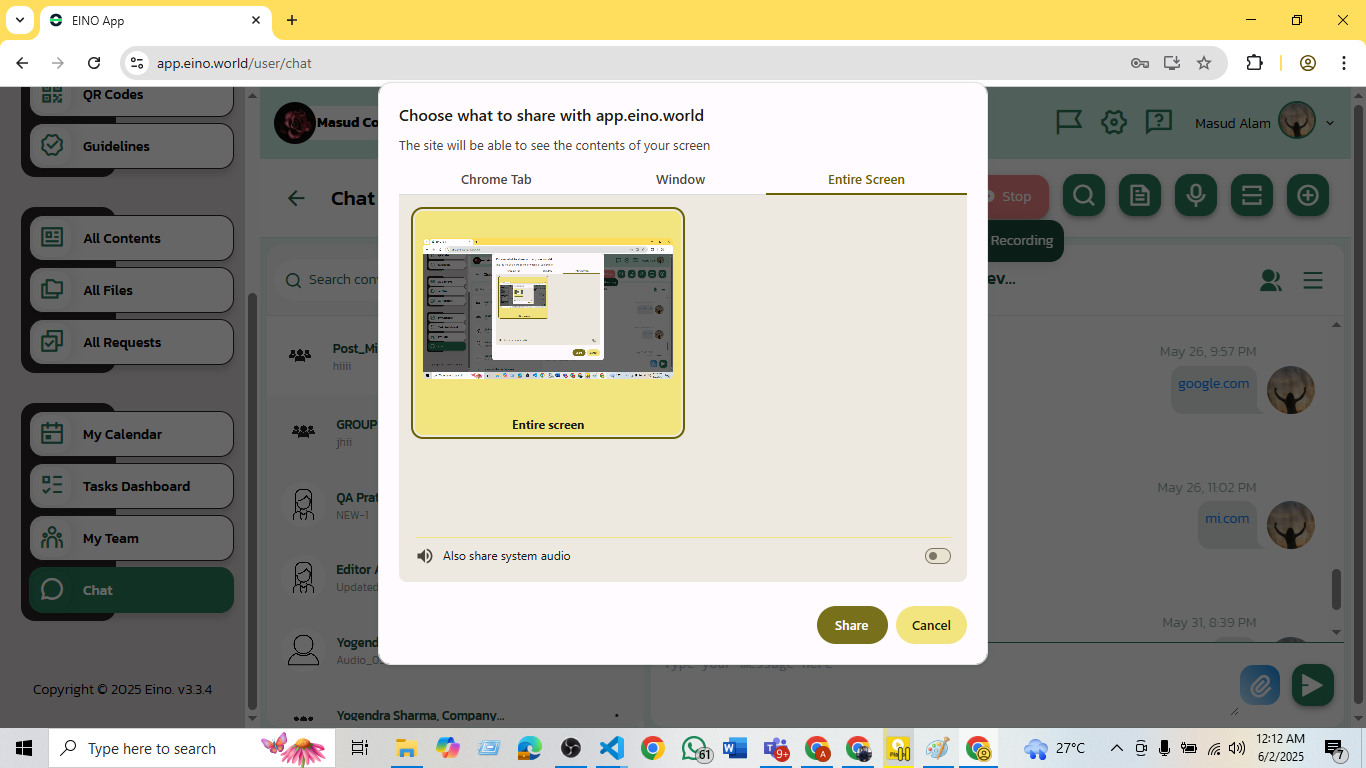Open settings via the header gear icon
The image size is (1366, 768).
click(1114, 123)
